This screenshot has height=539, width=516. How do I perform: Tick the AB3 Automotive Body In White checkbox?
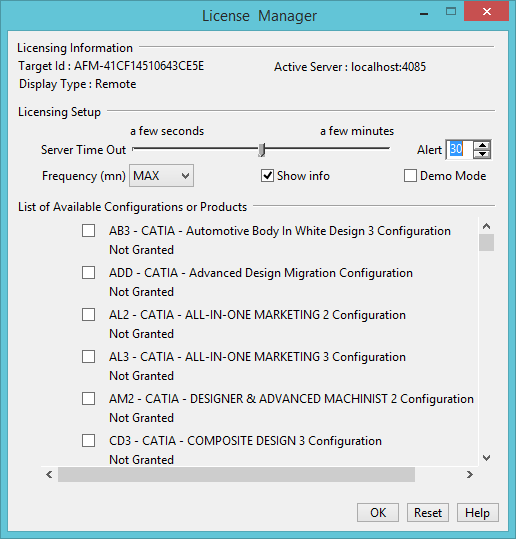(x=88, y=231)
